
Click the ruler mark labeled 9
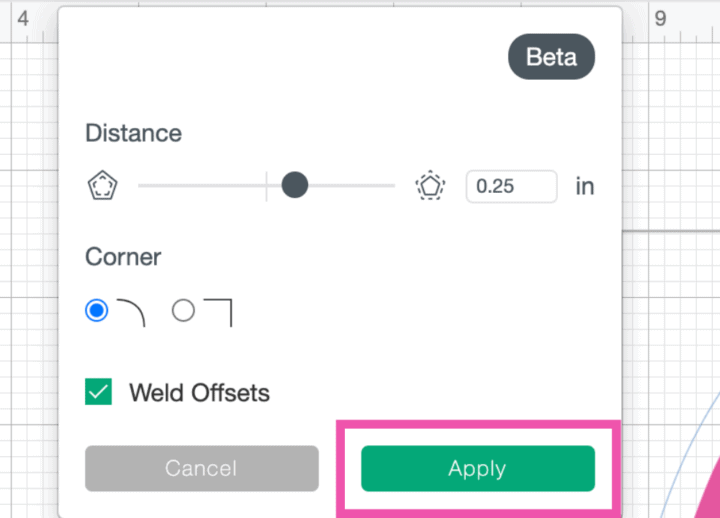pyautogui.click(x=660, y=18)
